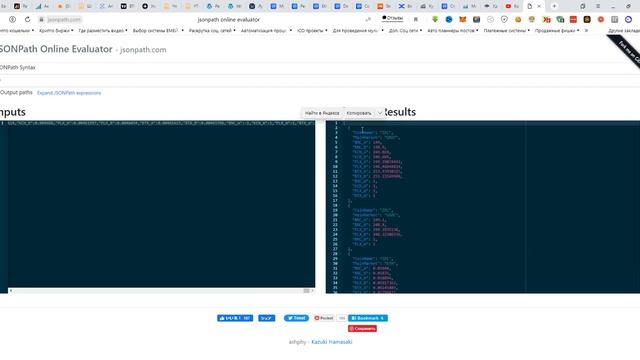Open the Kazuki Hamasaki link
Screen dimensions: 640x360
coord(331,342)
